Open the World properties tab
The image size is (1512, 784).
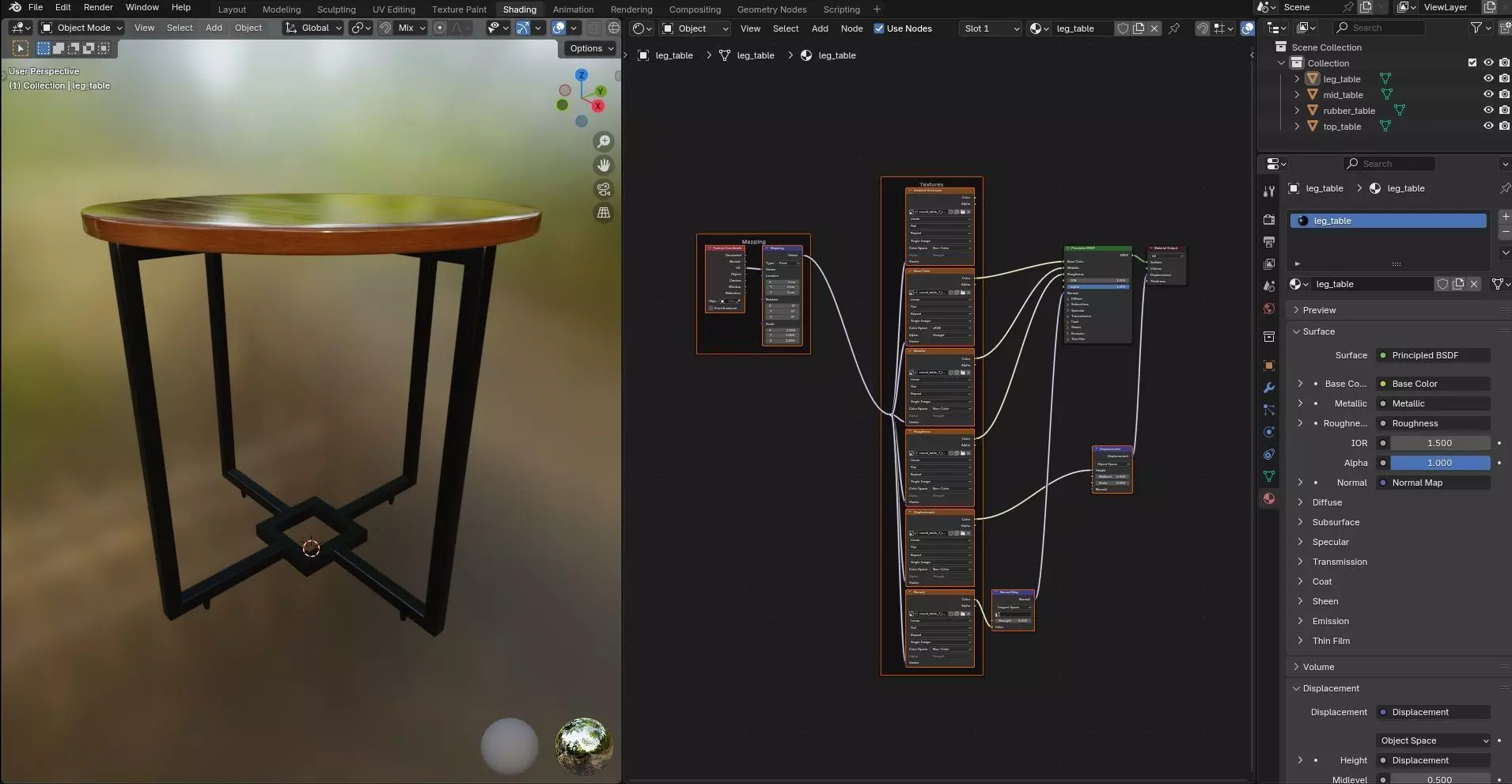(x=1269, y=309)
